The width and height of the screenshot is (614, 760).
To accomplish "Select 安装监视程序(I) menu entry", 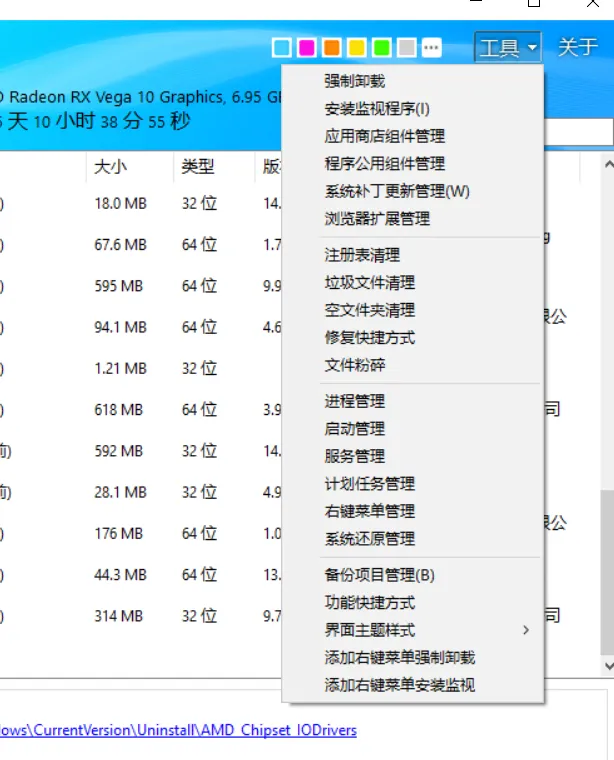I will coord(412,109).
